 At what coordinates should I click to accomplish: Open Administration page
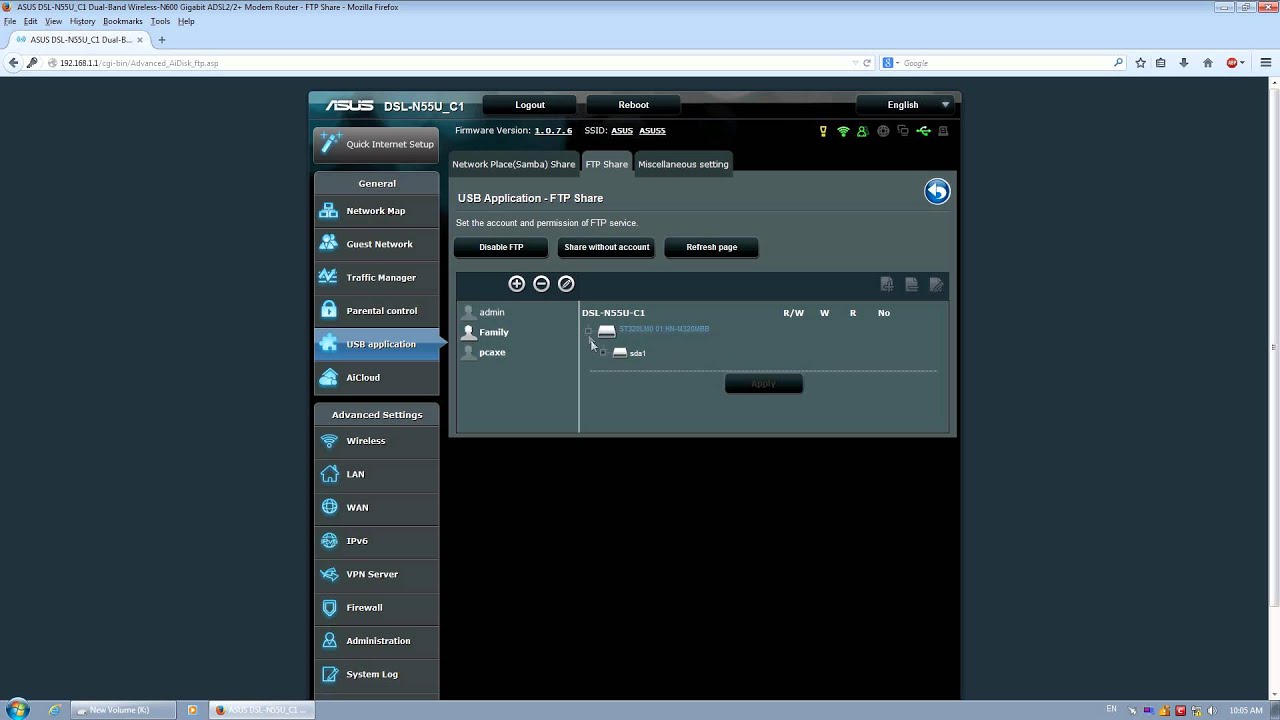point(376,641)
